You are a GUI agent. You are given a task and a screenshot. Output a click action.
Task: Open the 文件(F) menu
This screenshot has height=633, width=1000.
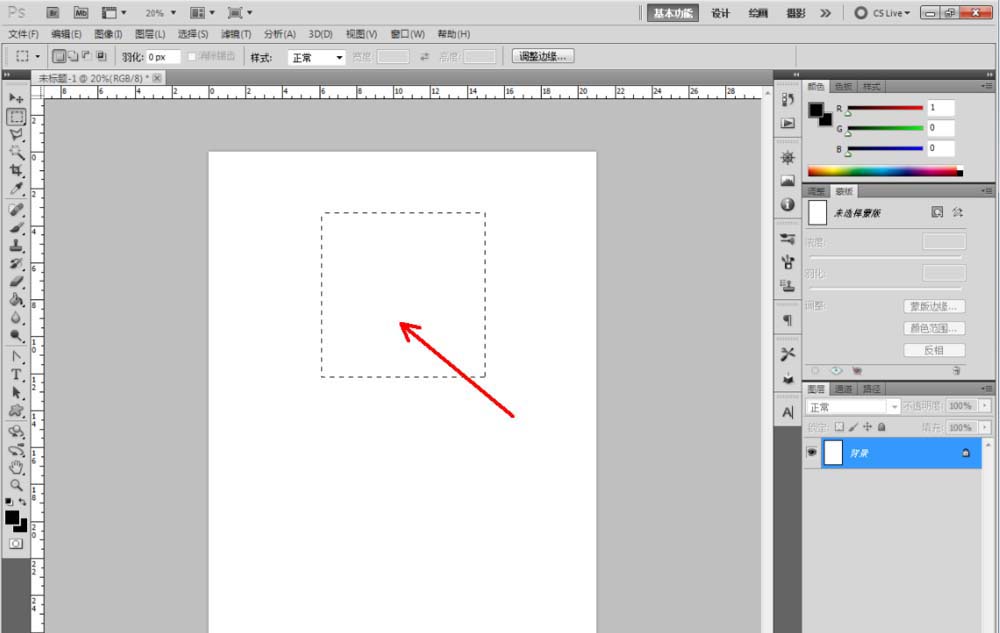[24, 34]
